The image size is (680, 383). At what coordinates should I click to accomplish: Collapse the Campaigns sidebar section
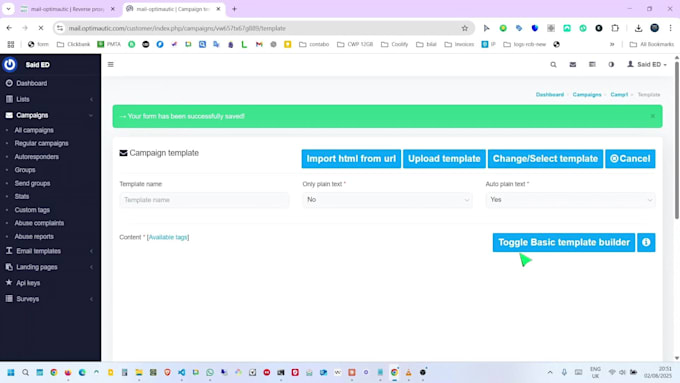tap(50, 115)
